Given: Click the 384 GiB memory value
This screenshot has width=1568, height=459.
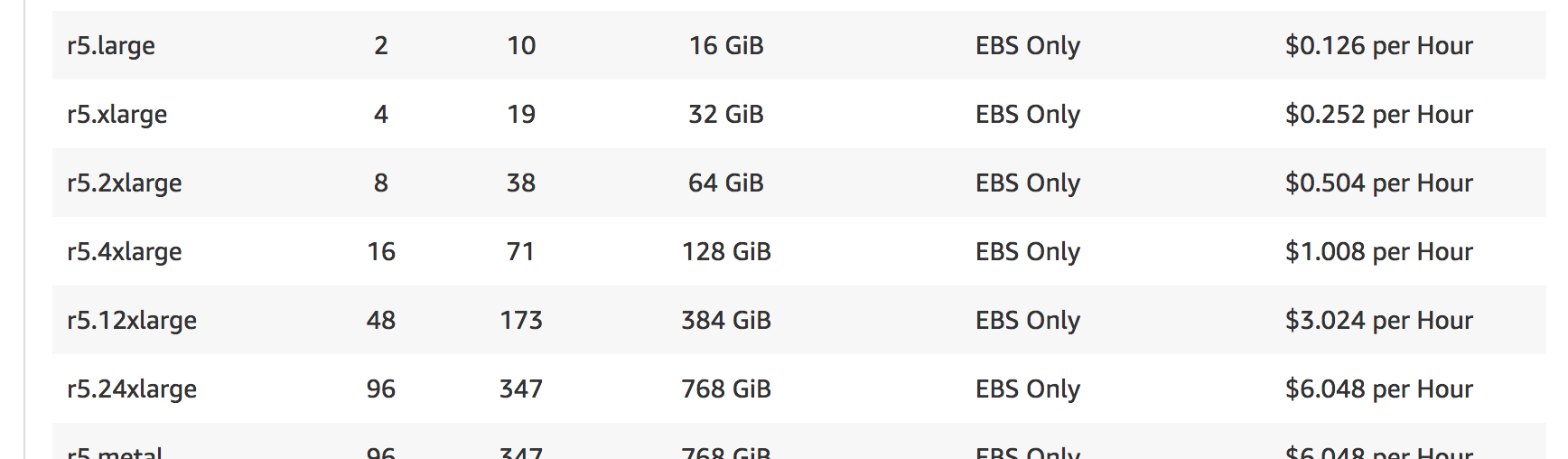Looking at the screenshot, I should (x=726, y=320).
